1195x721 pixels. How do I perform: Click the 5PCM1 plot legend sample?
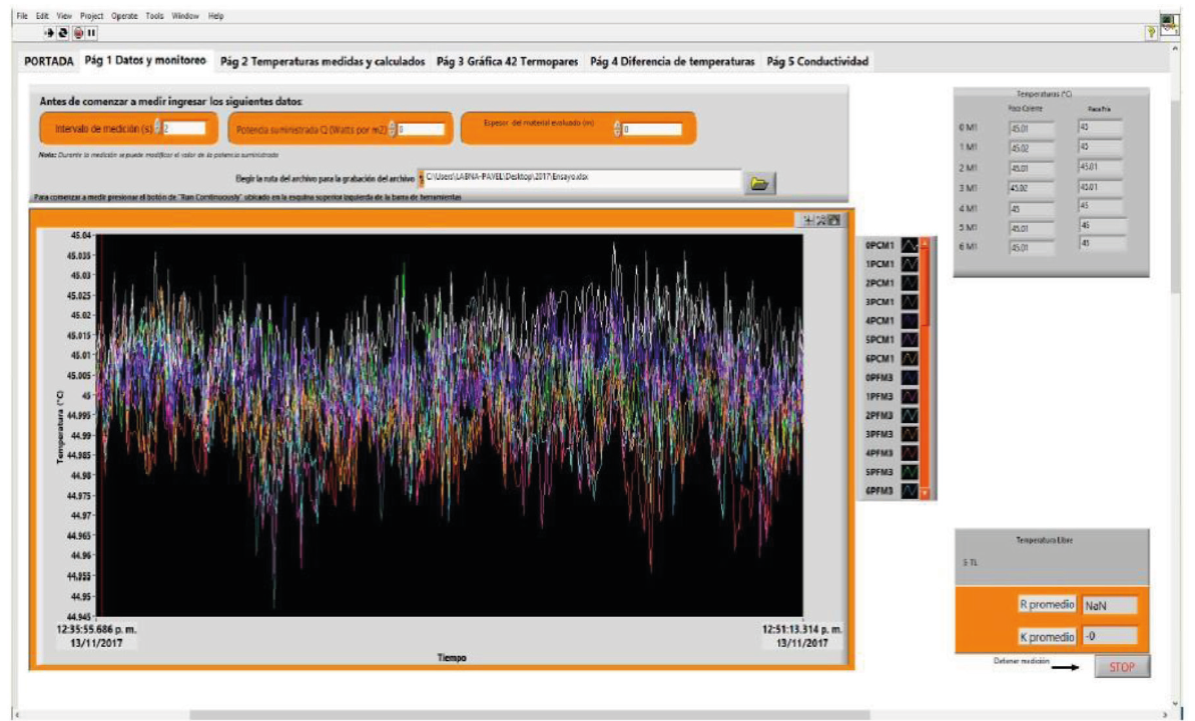pyautogui.click(x=910, y=339)
